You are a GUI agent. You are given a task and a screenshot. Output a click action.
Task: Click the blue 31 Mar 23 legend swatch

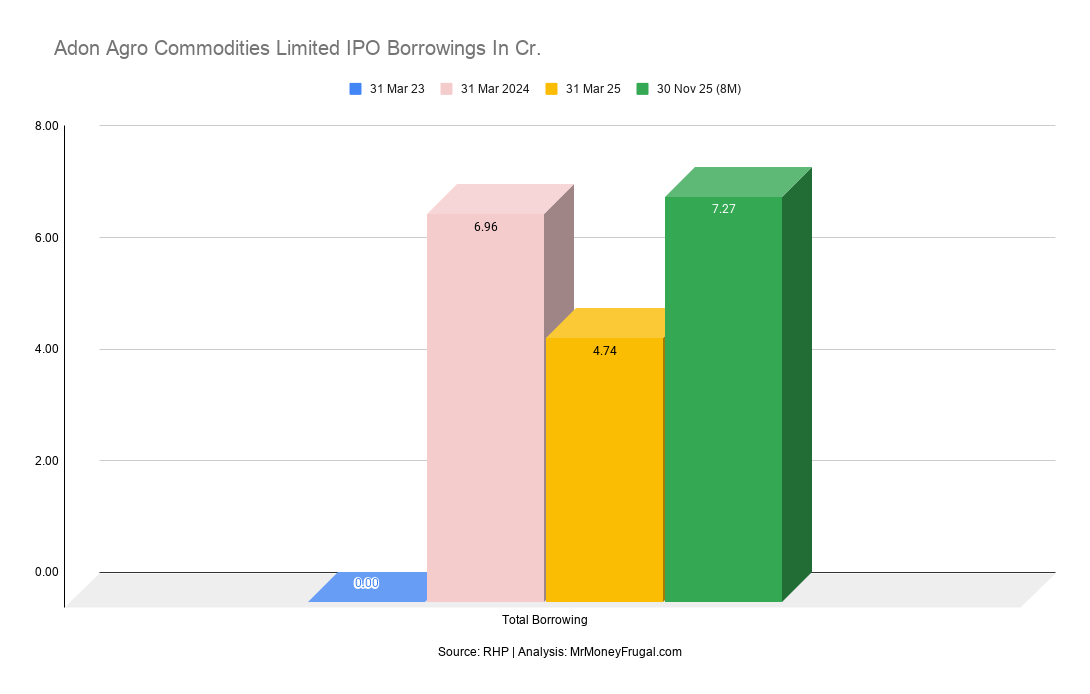pyautogui.click(x=355, y=89)
